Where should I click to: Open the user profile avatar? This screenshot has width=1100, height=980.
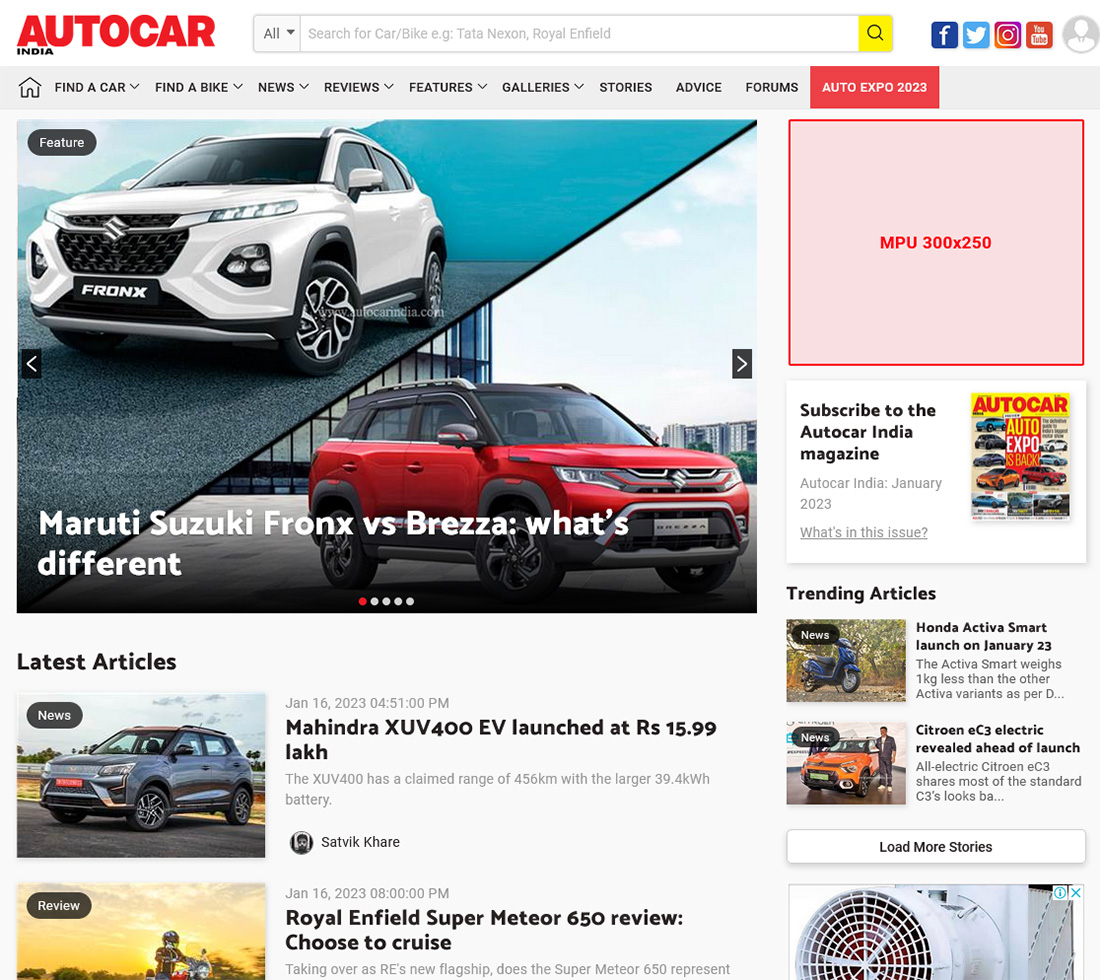pyautogui.click(x=1081, y=34)
